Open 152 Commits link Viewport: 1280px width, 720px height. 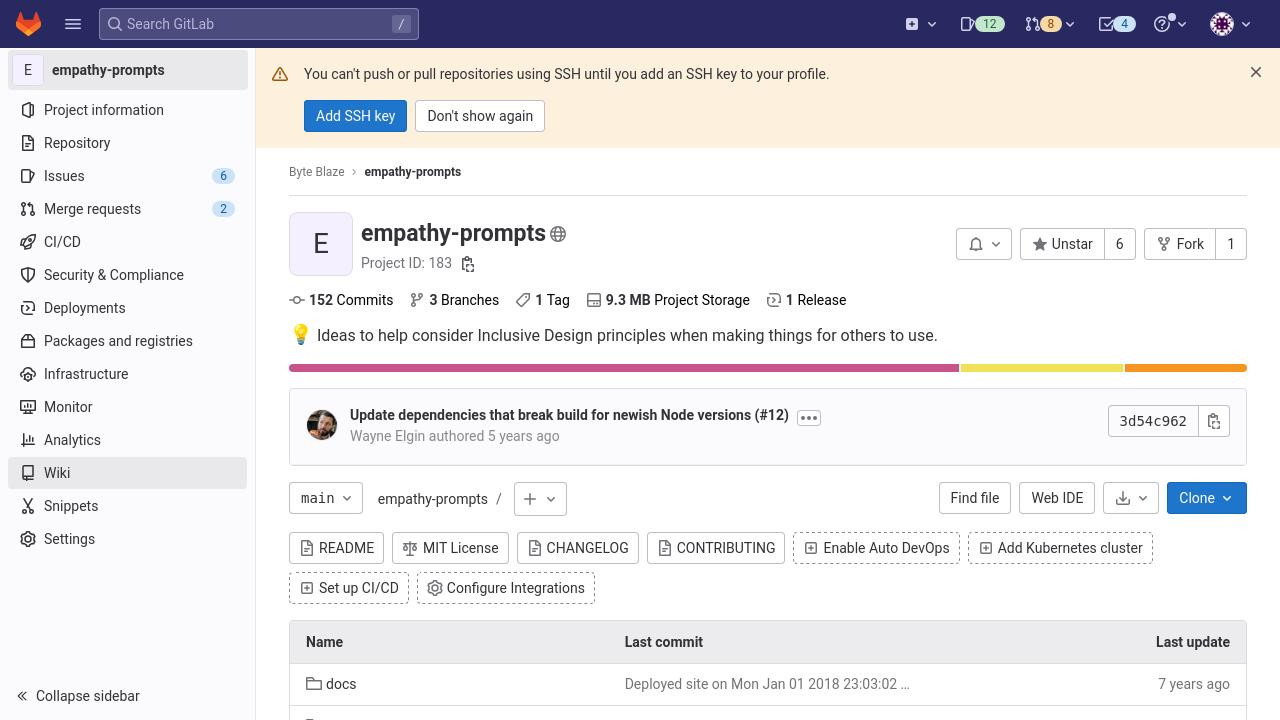pos(341,300)
